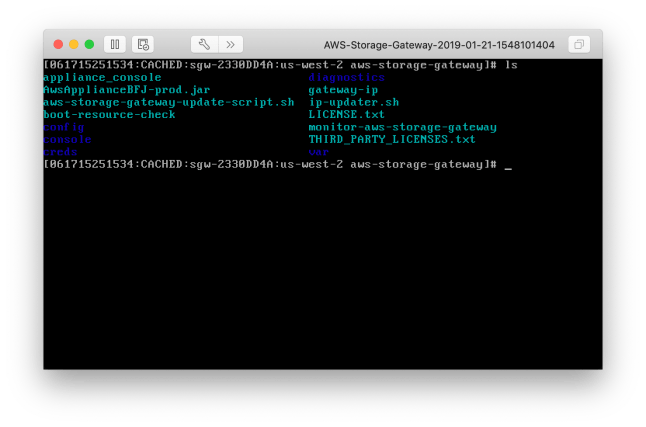Click THIRD_PARTY_LICENSES.txt file name
The height and width of the screenshot is (427, 646).
pyautogui.click(x=392, y=139)
